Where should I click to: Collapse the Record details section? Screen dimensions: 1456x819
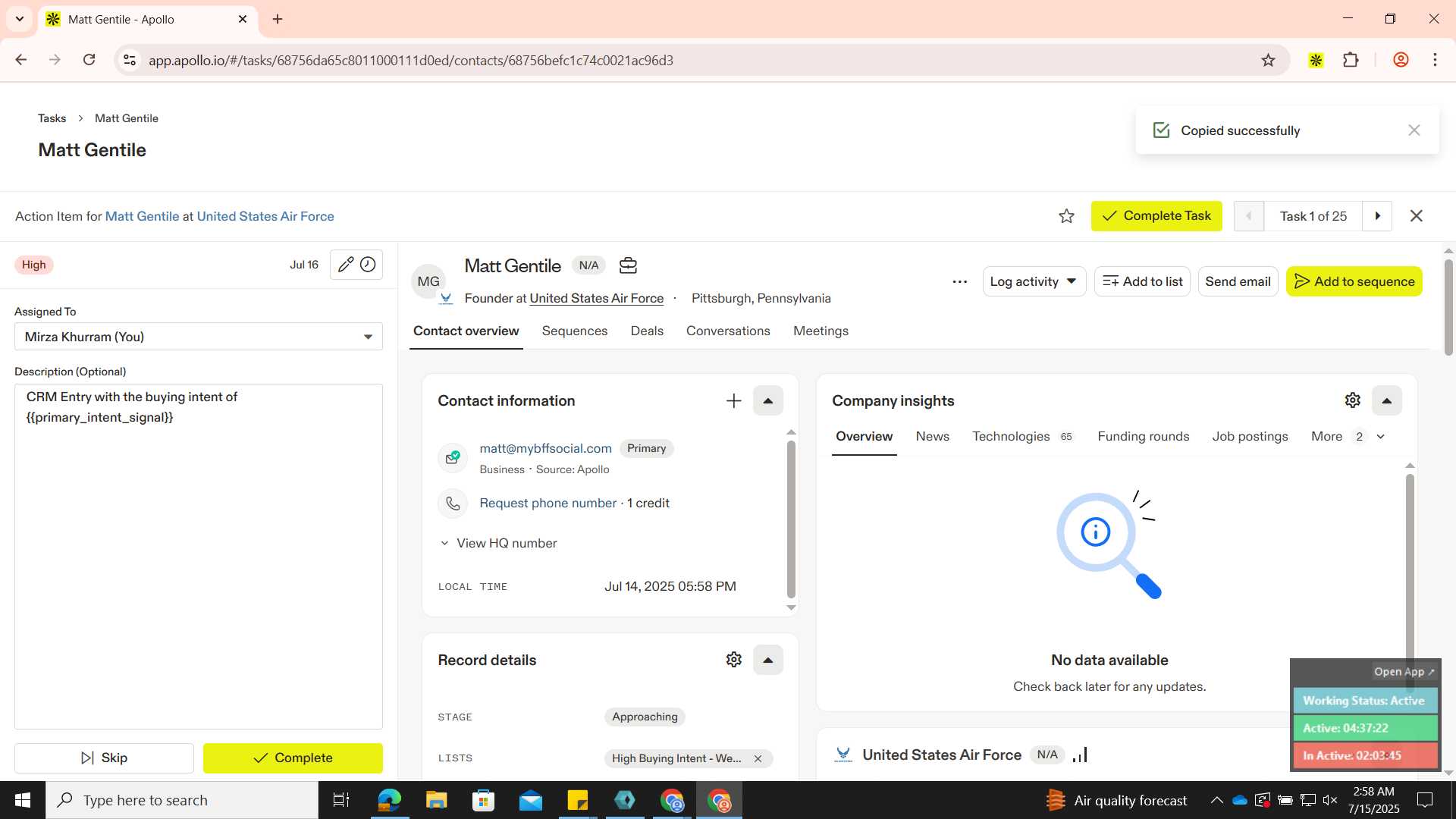tap(767, 660)
